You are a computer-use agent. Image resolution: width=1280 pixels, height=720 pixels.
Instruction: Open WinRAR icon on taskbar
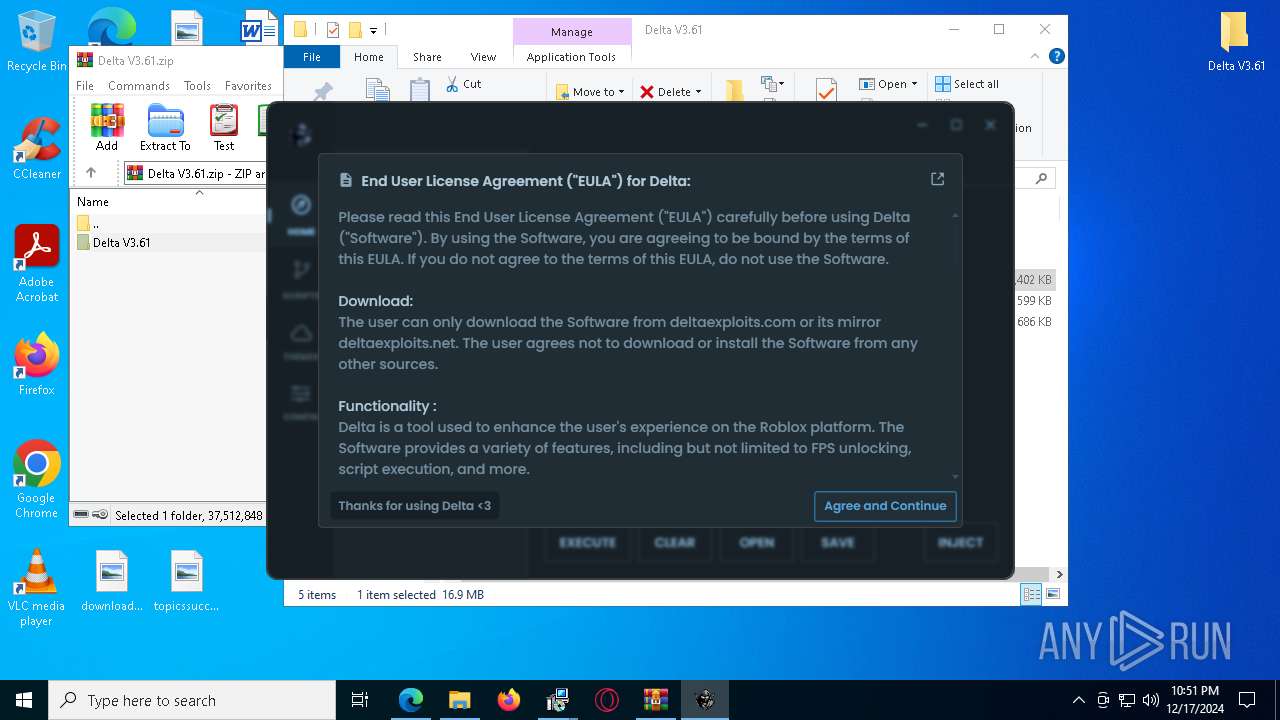[655, 700]
